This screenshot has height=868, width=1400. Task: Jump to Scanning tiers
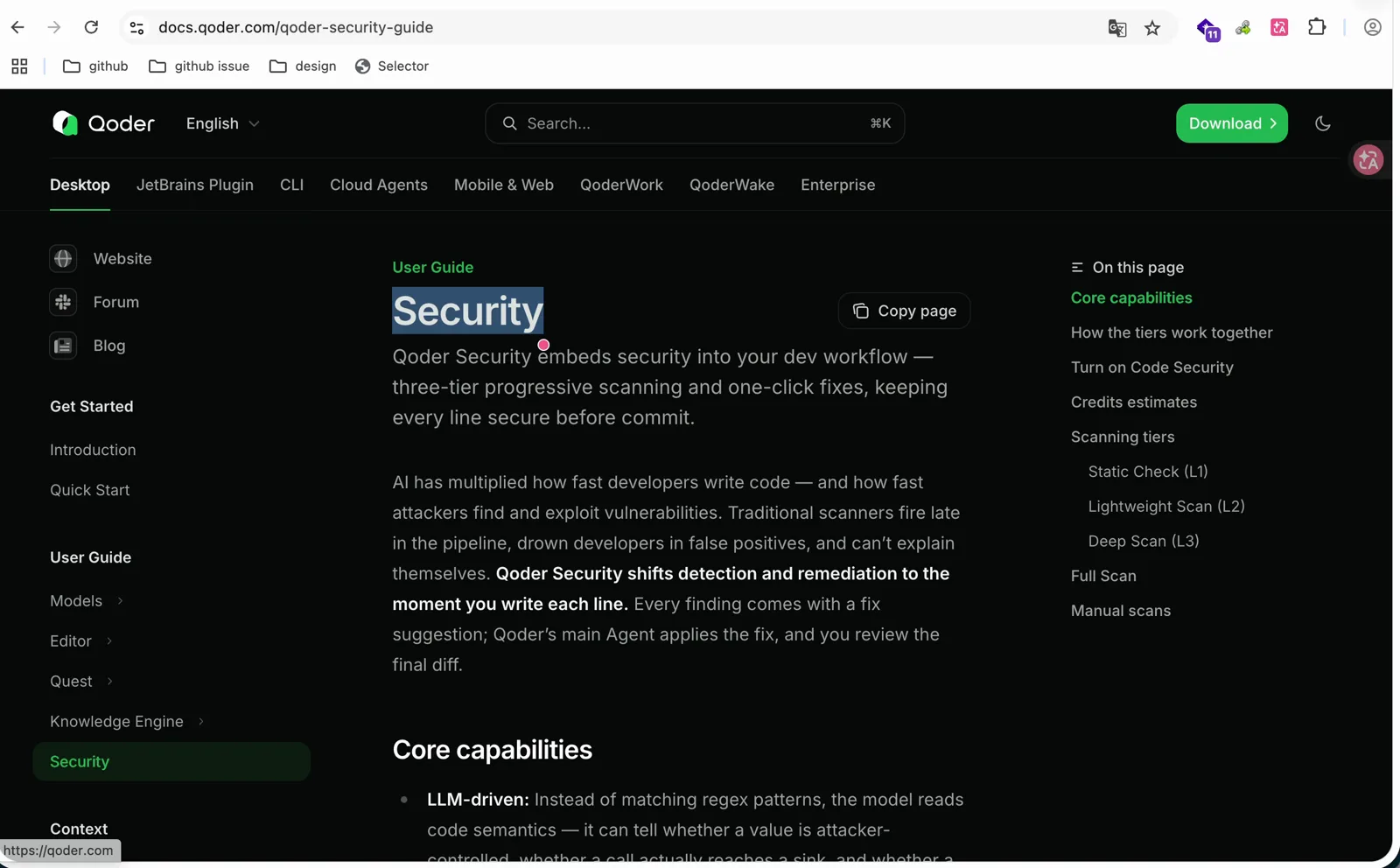(1123, 437)
